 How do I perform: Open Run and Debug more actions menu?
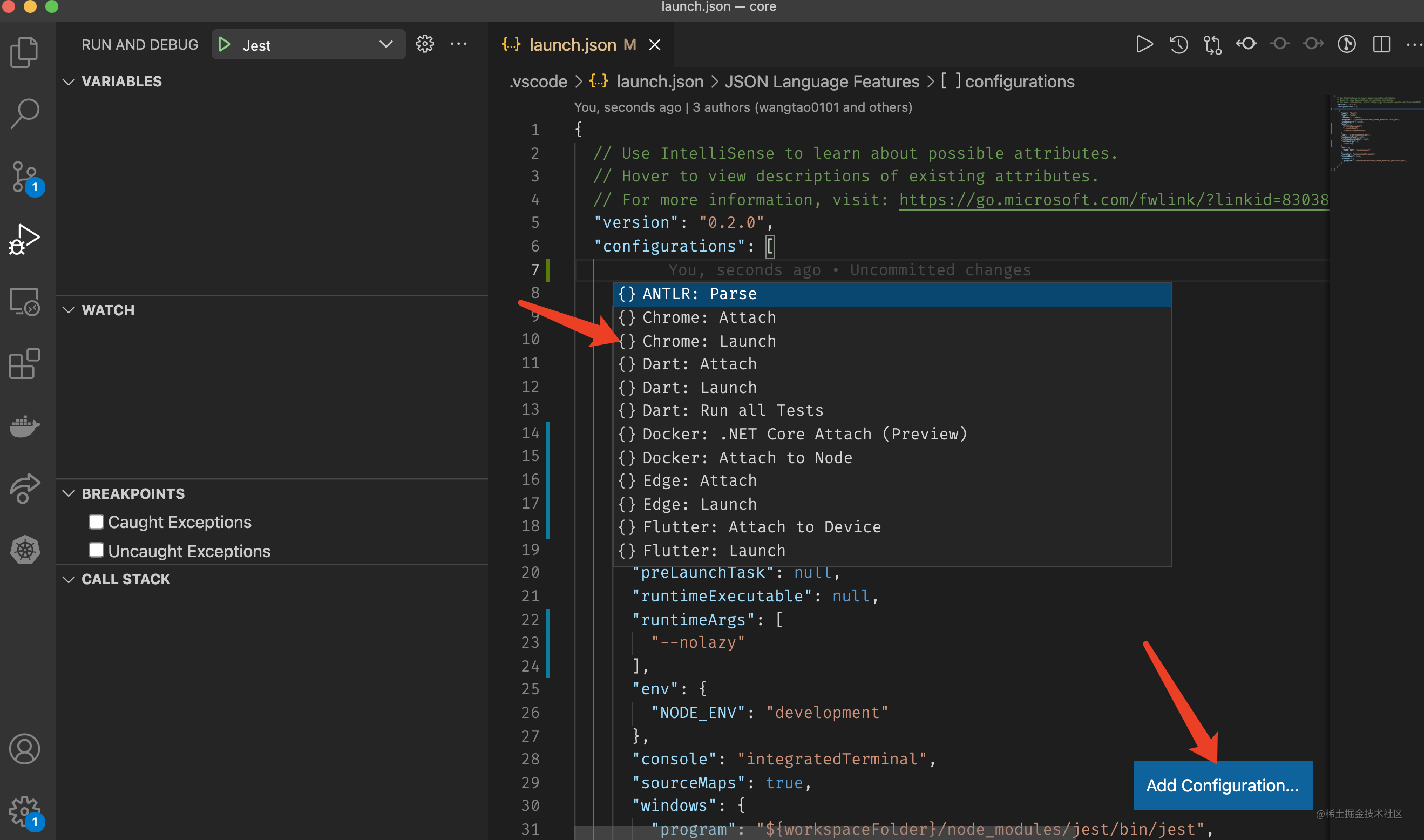[458, 44]
